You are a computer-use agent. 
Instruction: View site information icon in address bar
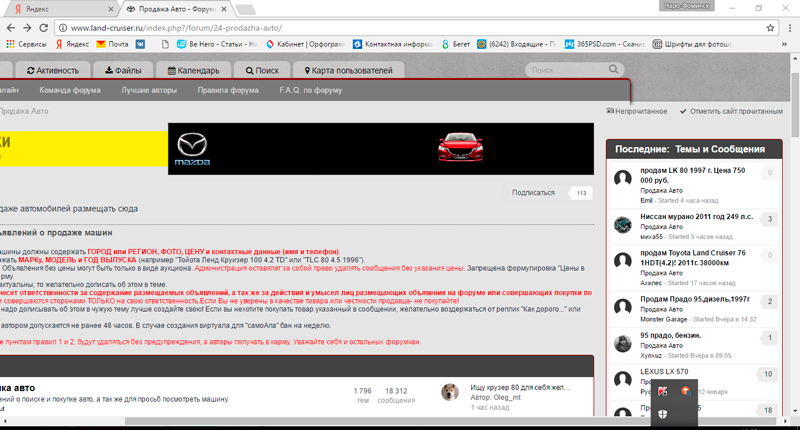tap(62, 28)
